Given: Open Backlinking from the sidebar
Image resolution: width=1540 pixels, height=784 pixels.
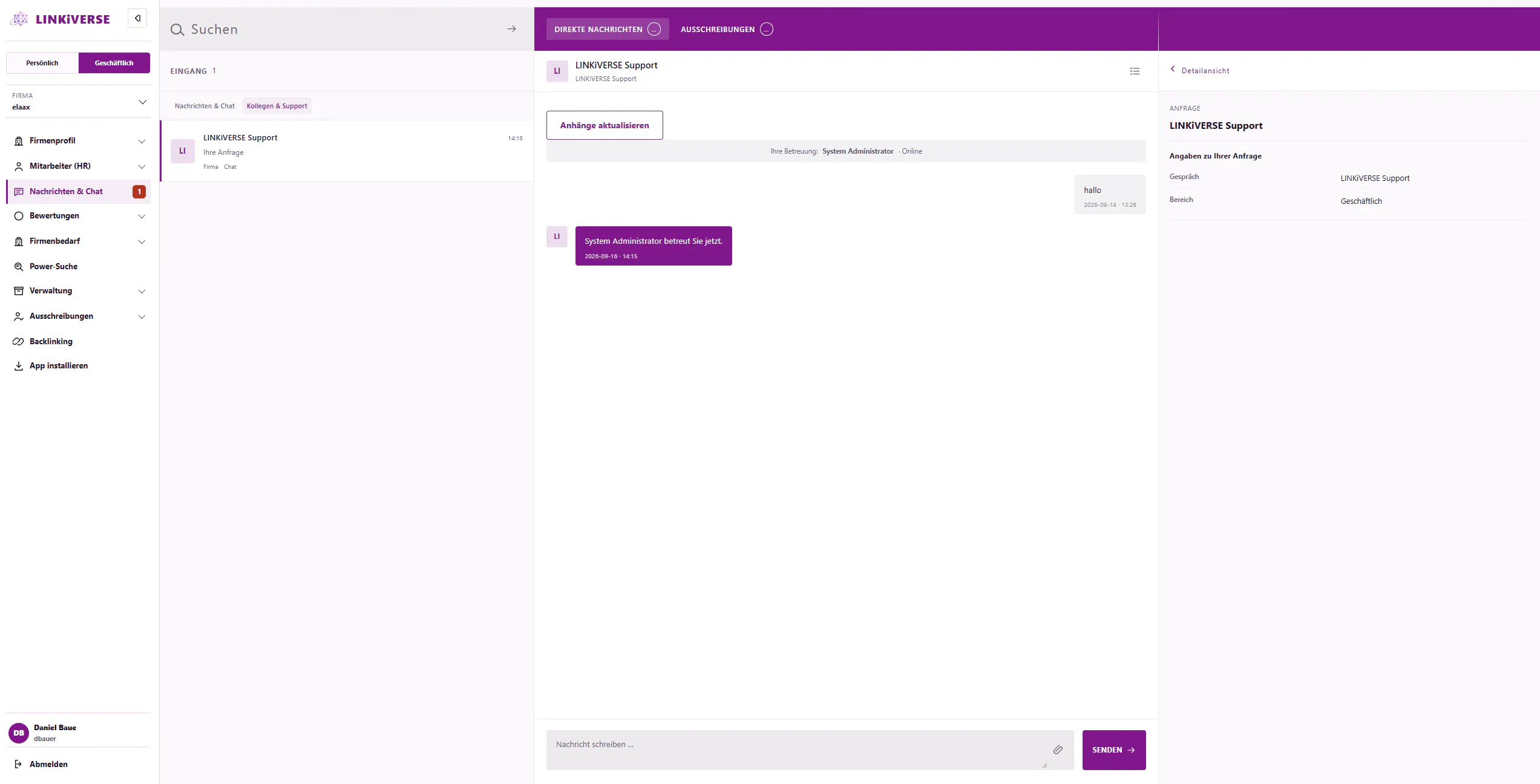Looking at the screenshot, I should 79,342.
